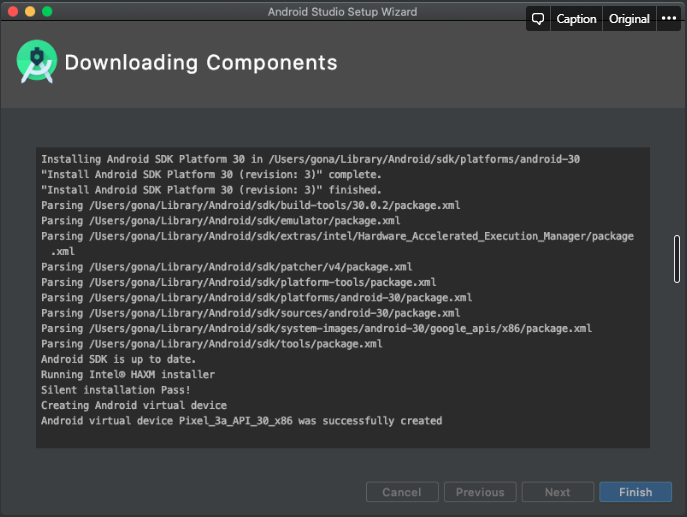The width and height of the screenshot is (687, 517).
Task: Minimize window using the yellow button
Action: pyautogui.click(x=30, y=11)
